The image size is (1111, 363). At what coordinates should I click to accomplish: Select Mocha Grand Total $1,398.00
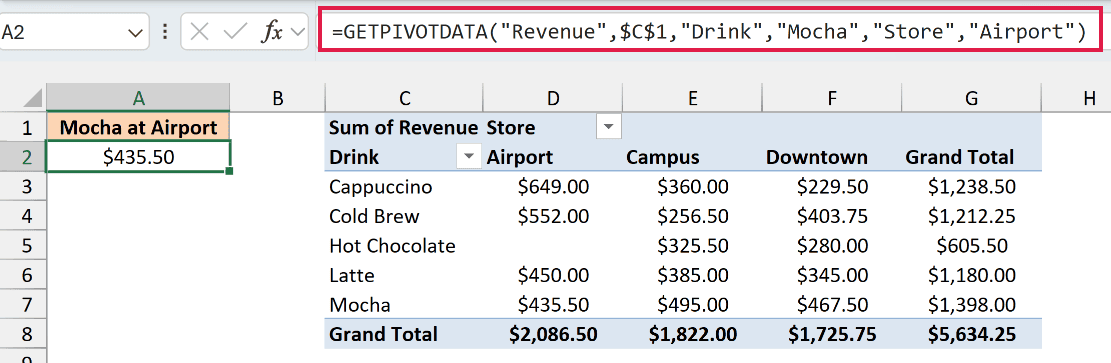click(x=971, y=304)
